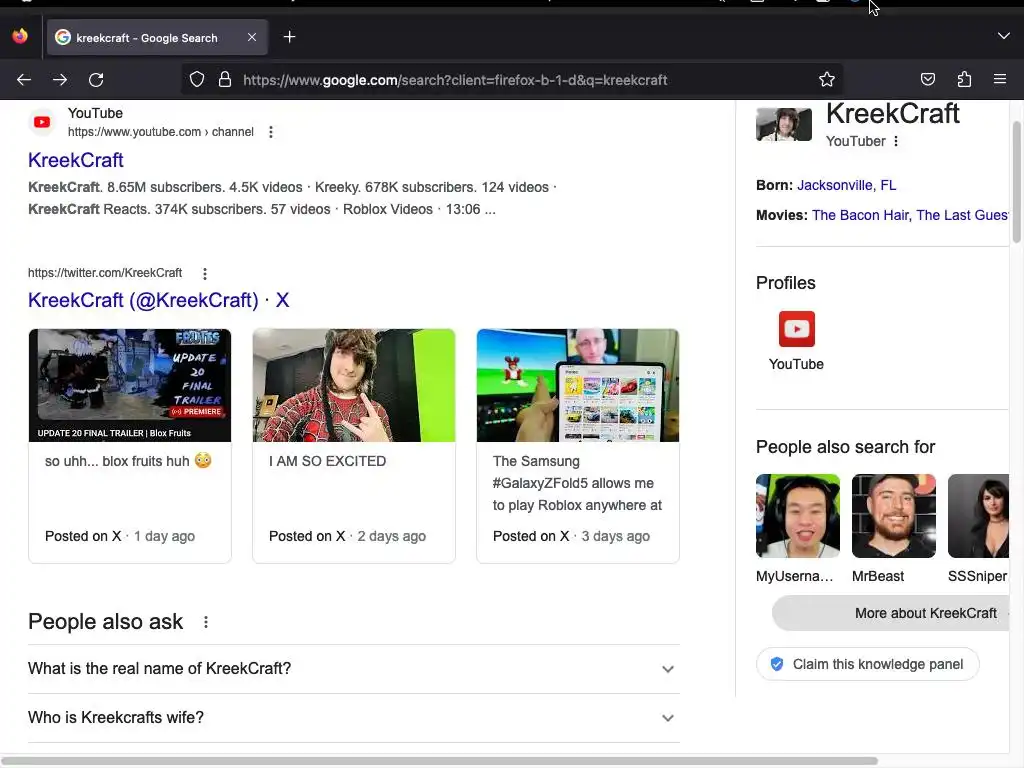Click the People also search for heading

point(845,447)
